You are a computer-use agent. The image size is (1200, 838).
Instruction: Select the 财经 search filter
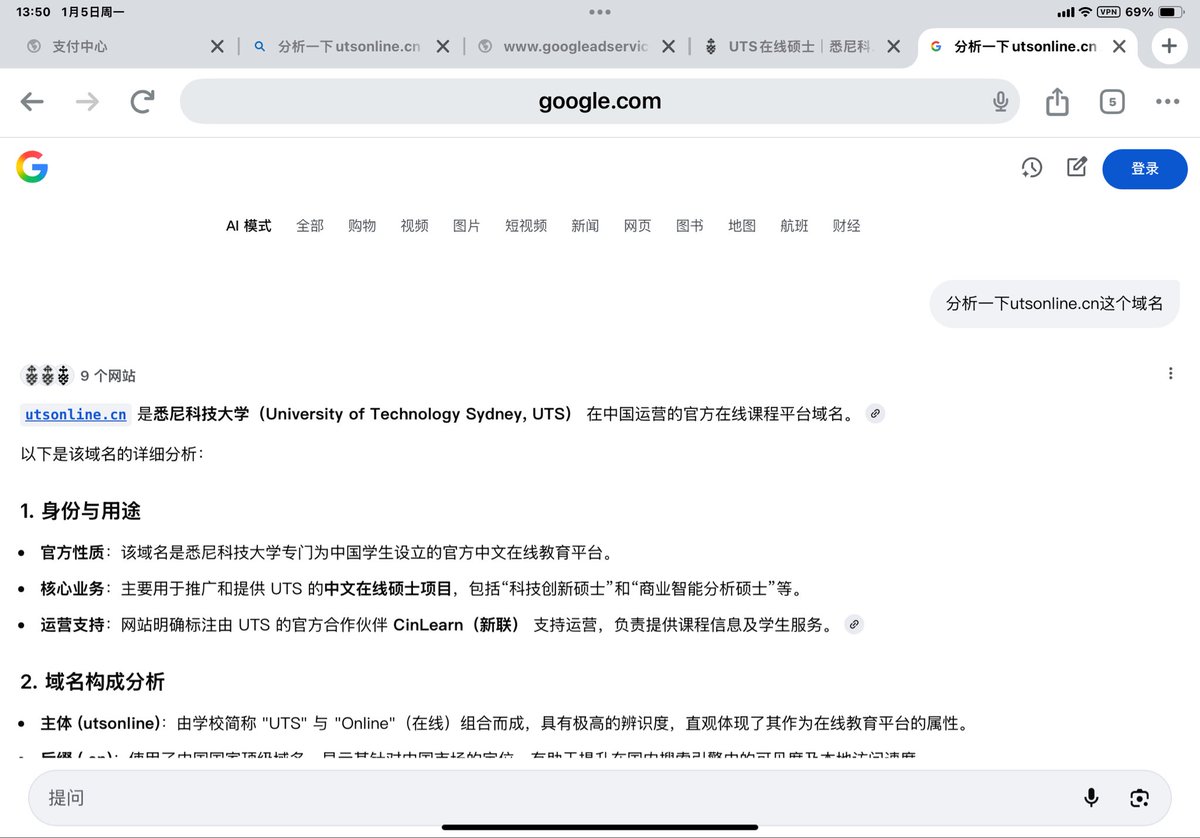tap(846, 226)
